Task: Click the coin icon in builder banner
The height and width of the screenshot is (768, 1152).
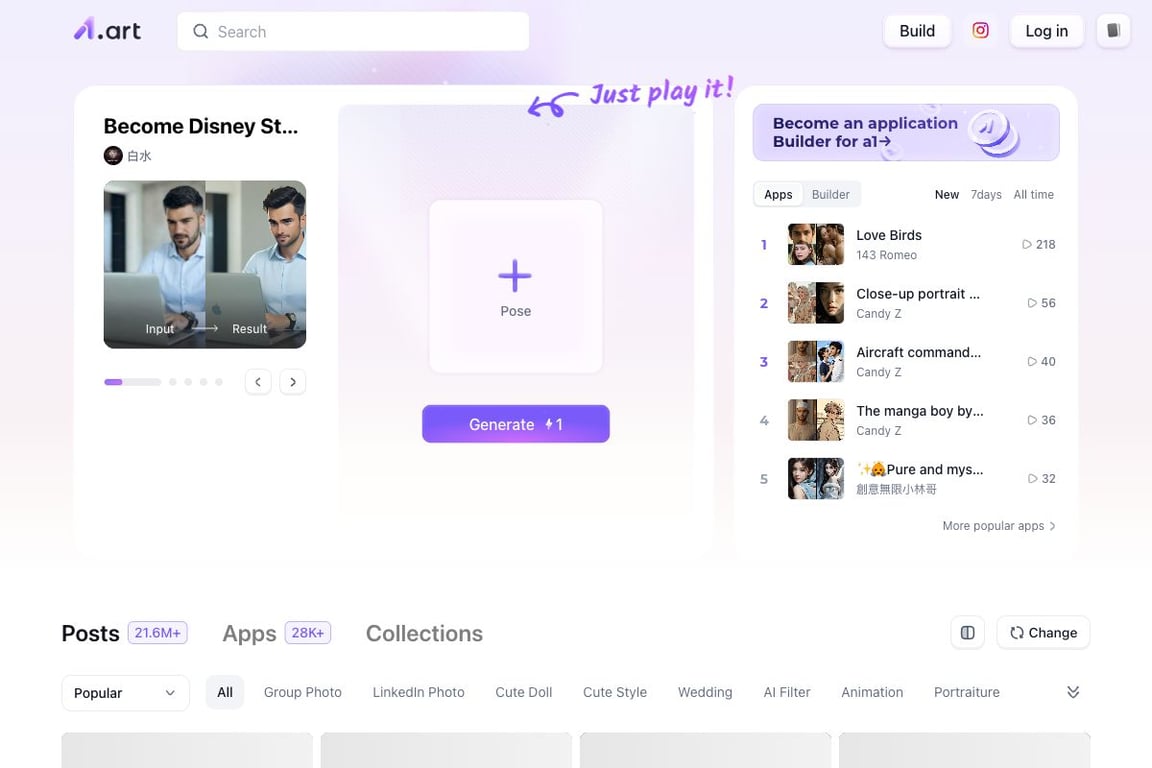Action: tap(993, 132)
